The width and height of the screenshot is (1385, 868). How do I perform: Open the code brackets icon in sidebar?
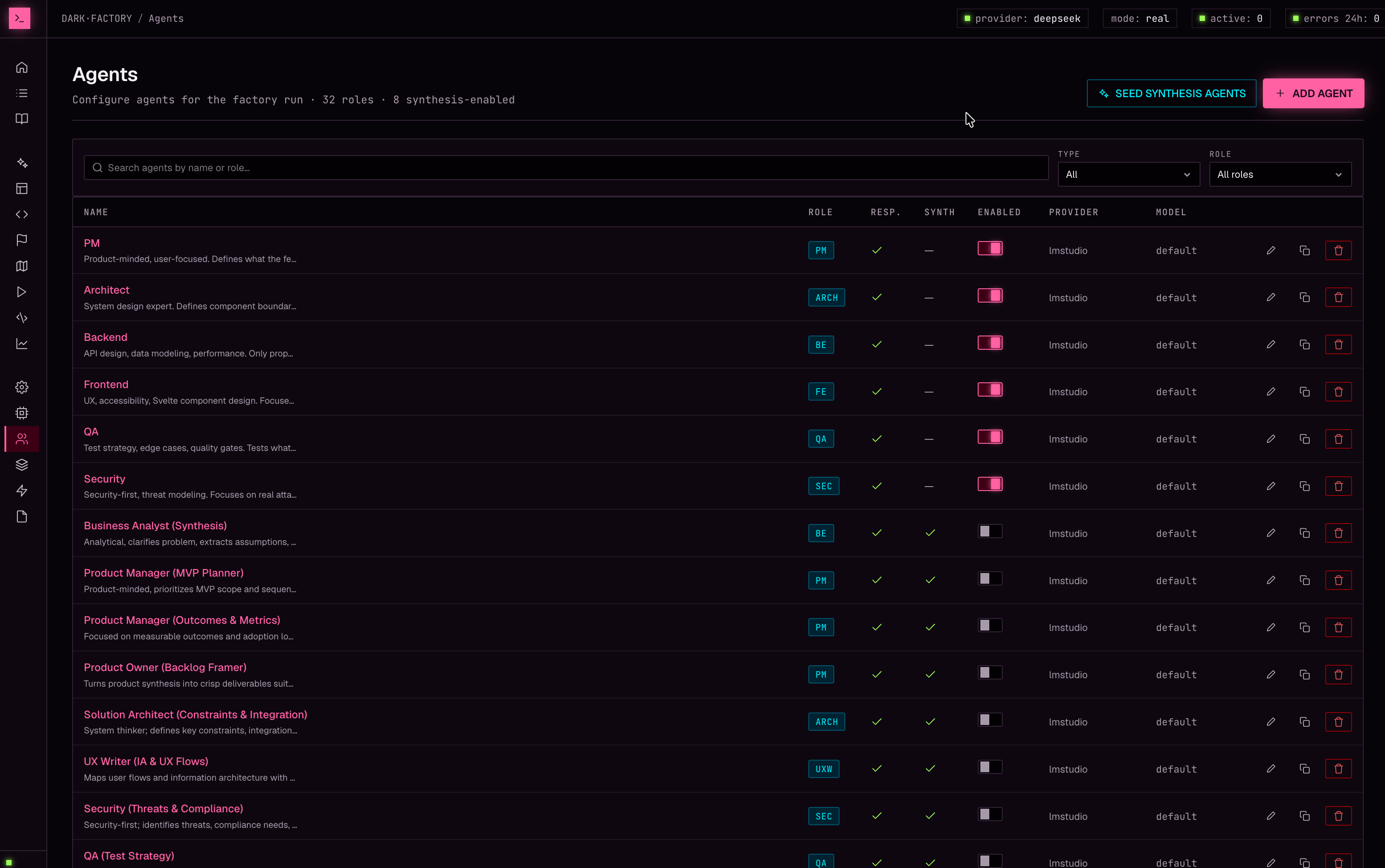pos(22,214)
